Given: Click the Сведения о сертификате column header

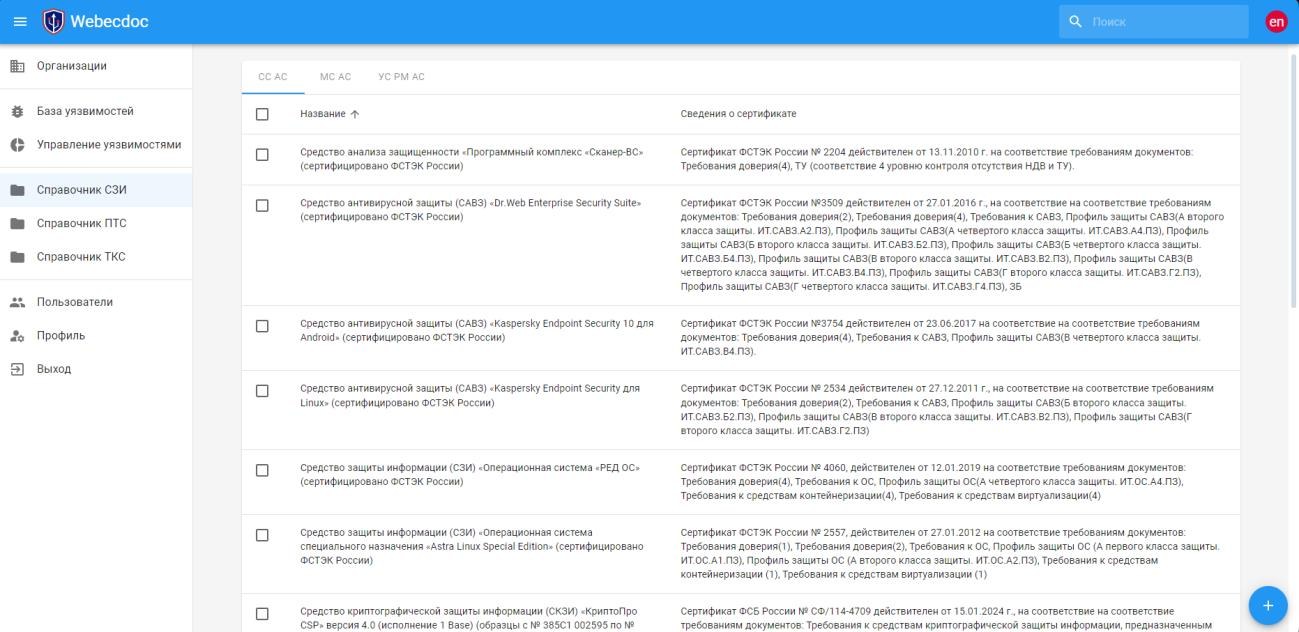Looking at the screenshot, I should click(738, 114).
